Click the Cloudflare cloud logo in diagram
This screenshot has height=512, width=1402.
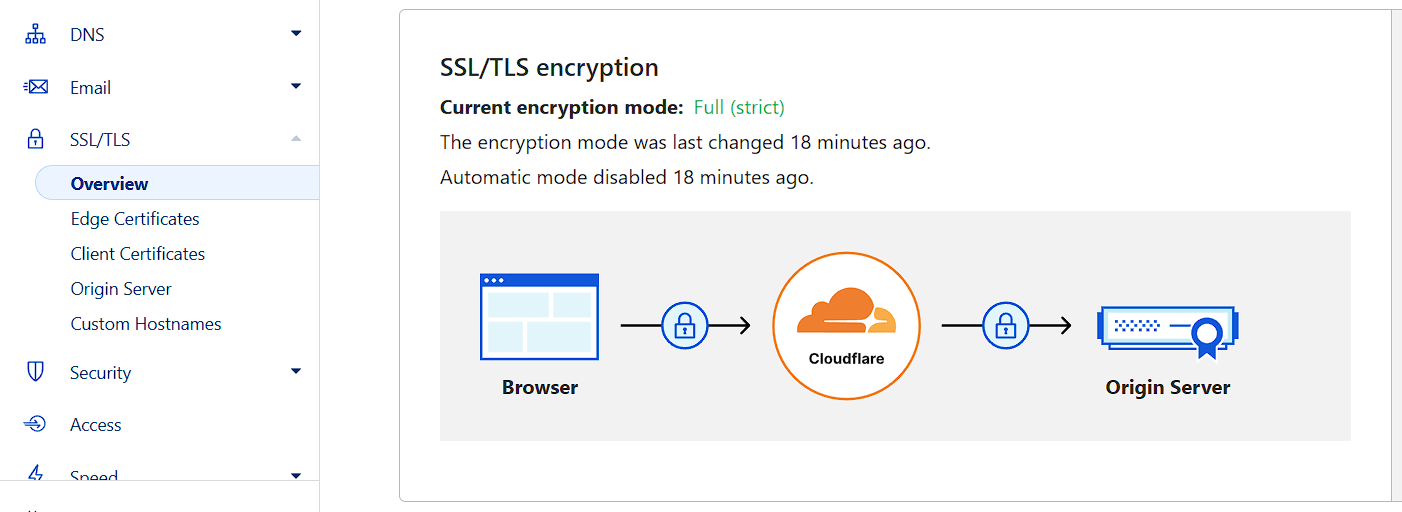(846, 311)
